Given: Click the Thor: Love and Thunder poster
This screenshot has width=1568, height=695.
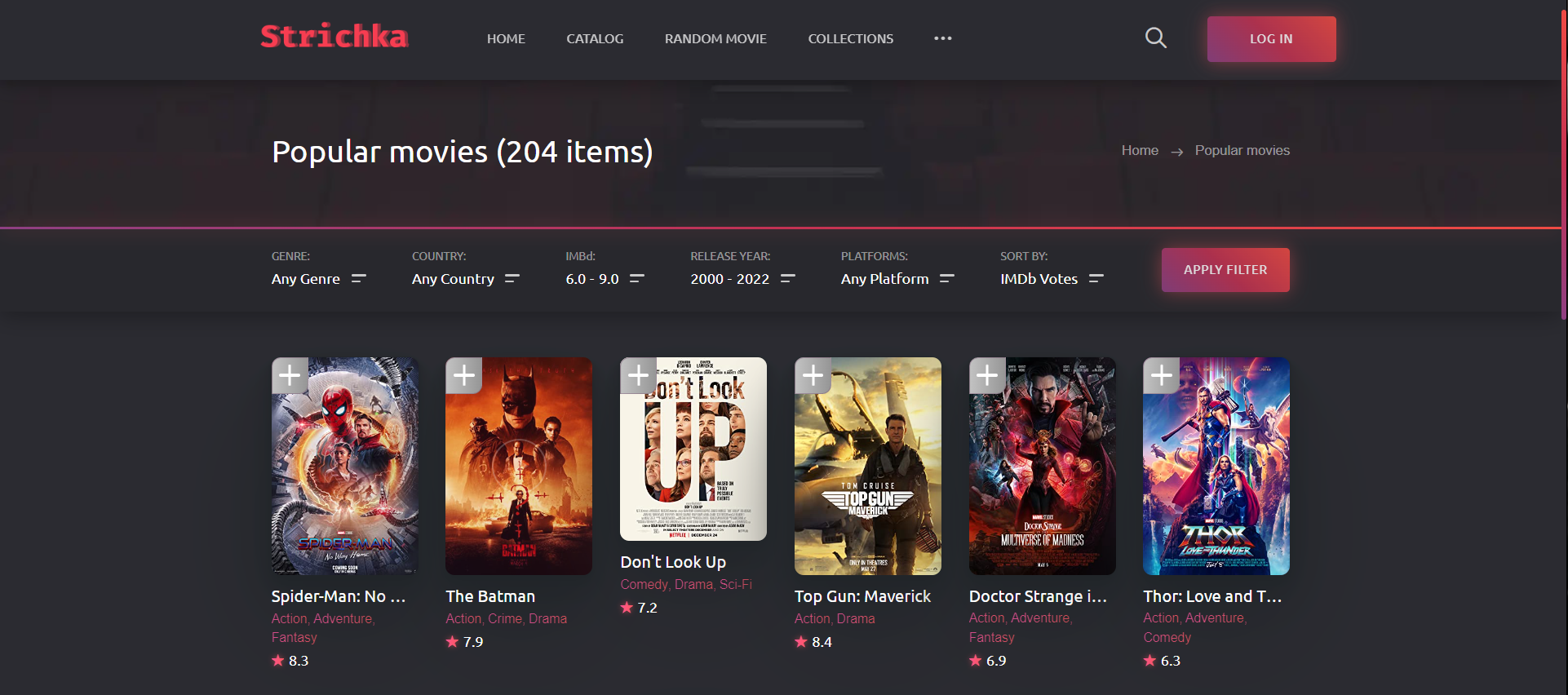Looking at the screenshot, I should tap(1216, 466).
